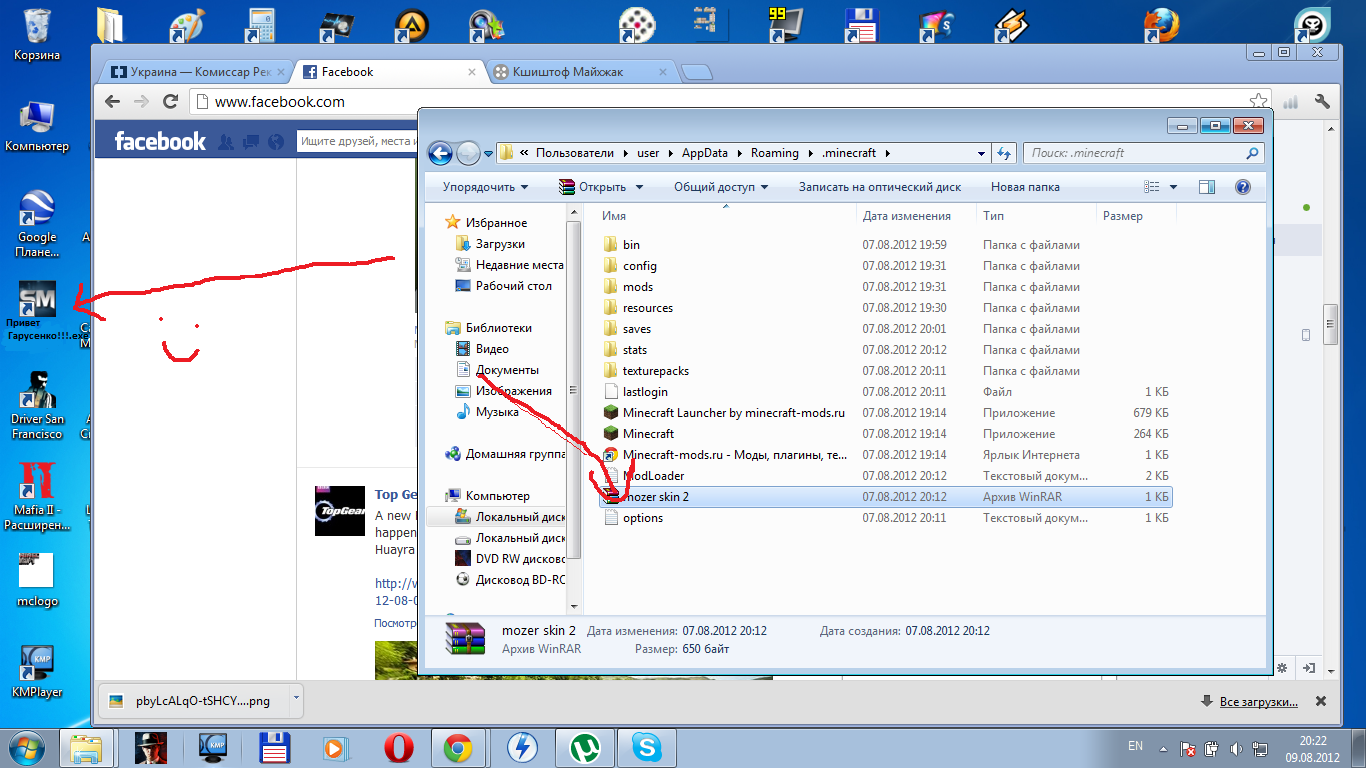Open the recent pages dropdown next to the forward arrow
1366x768 pixels.
[x=489, y=154]
